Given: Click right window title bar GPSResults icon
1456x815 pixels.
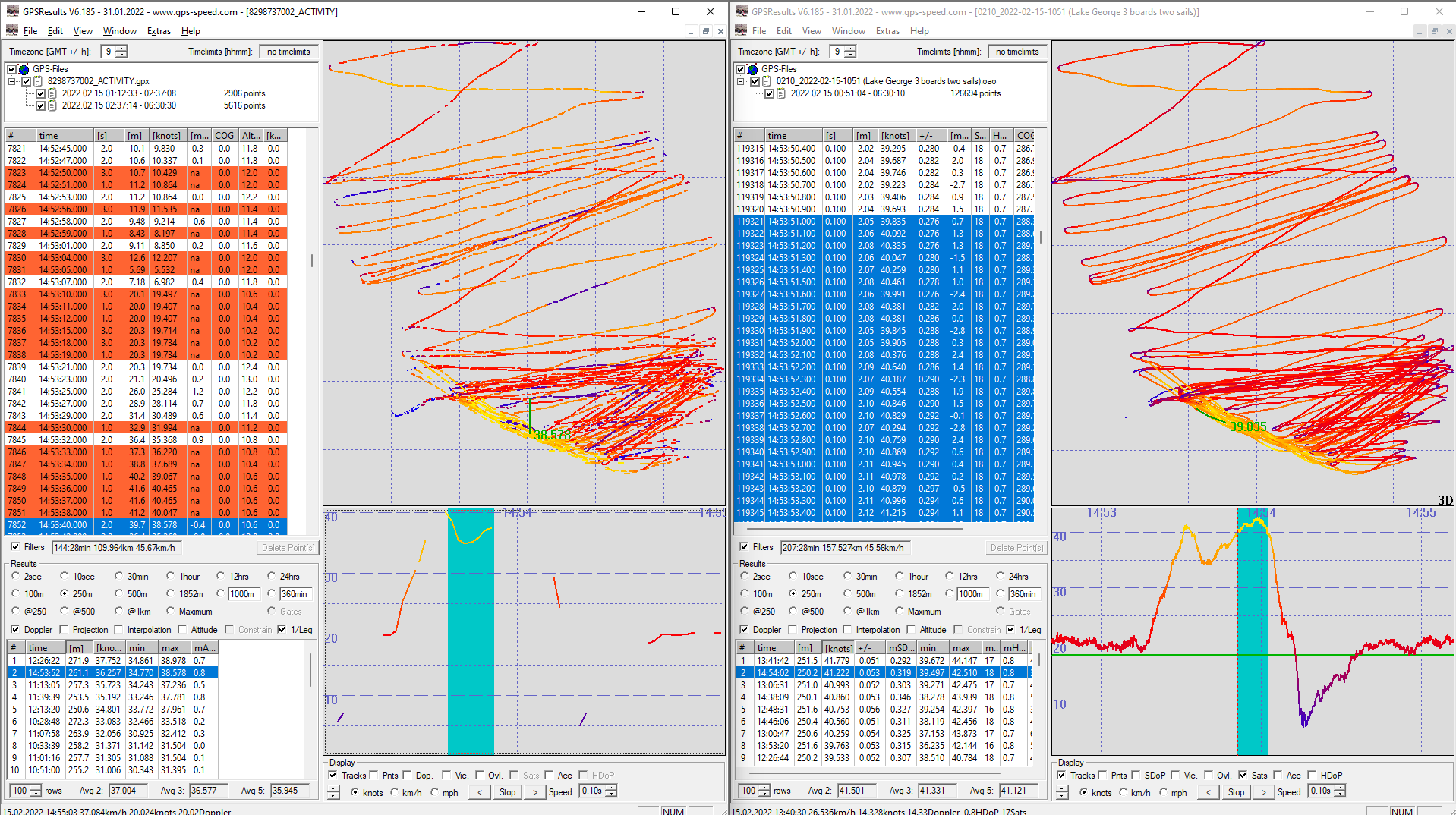Looking at the screenshot, I should pos(741,11).
